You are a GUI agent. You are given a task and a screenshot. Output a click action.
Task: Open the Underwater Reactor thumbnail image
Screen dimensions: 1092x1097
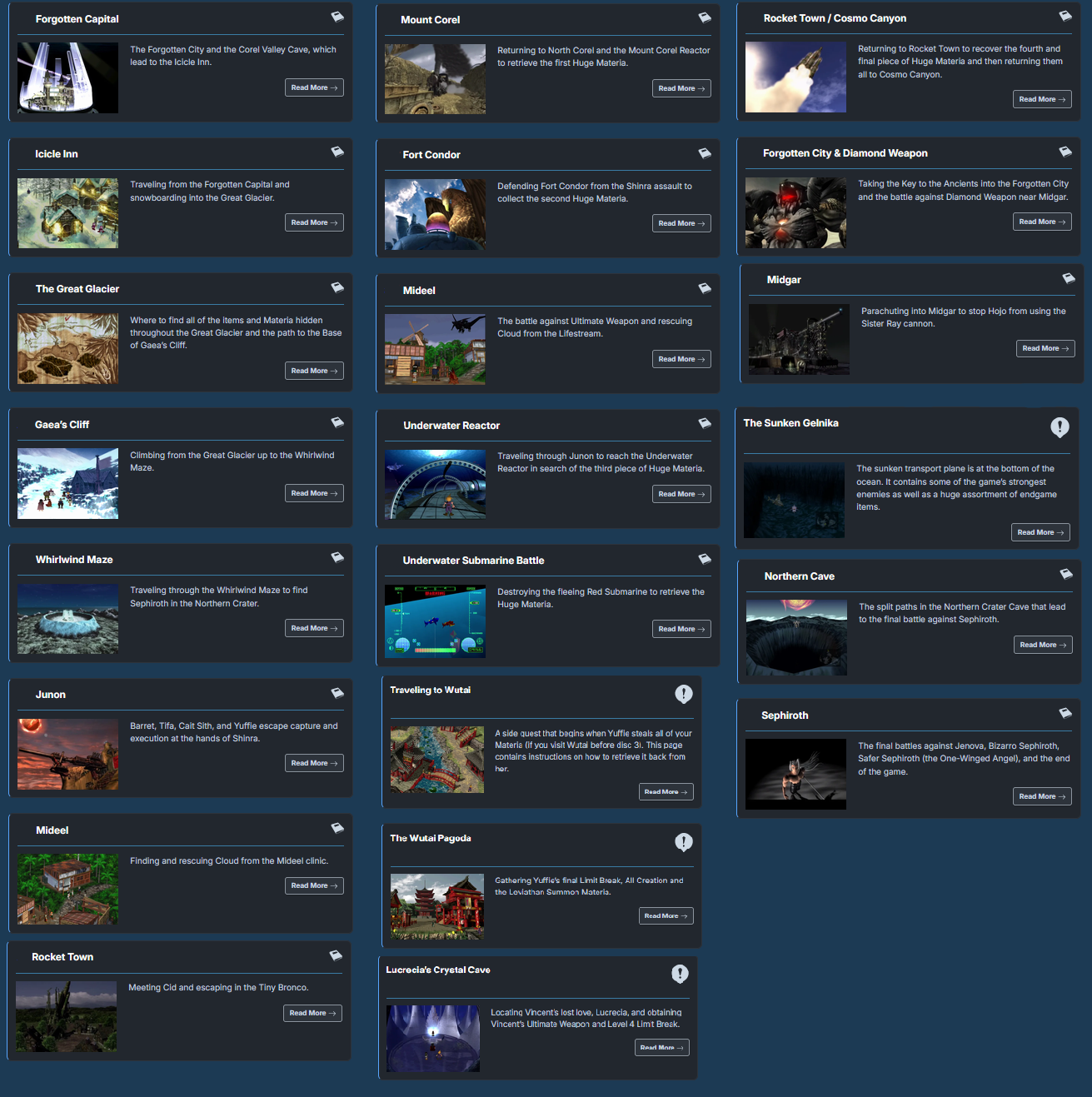click(x=435, y=485)
